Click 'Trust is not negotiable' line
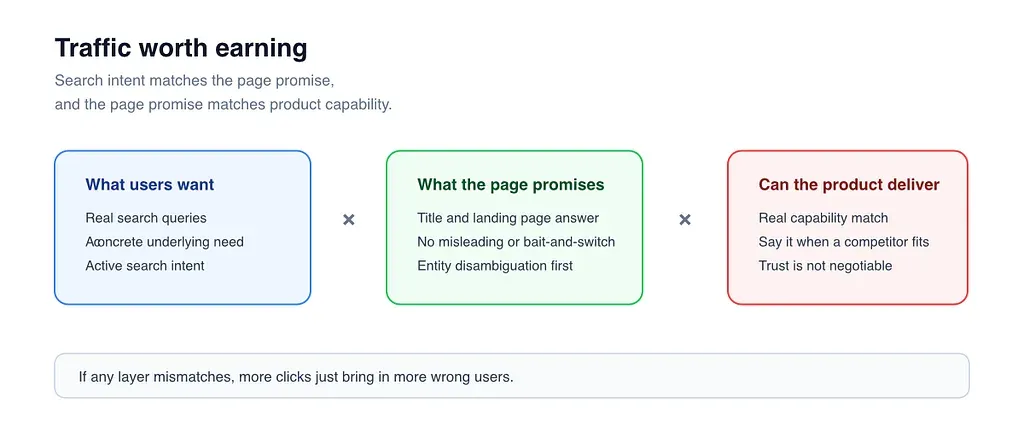 [825, 266]
